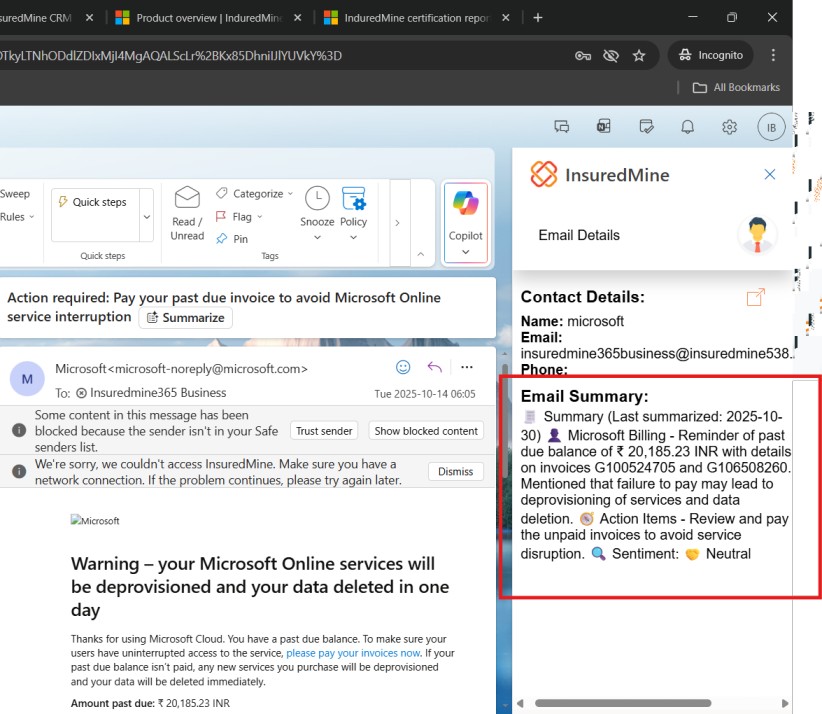Open contact in new window icon
This screenshot has width=822, height=714.
(756, 297)
